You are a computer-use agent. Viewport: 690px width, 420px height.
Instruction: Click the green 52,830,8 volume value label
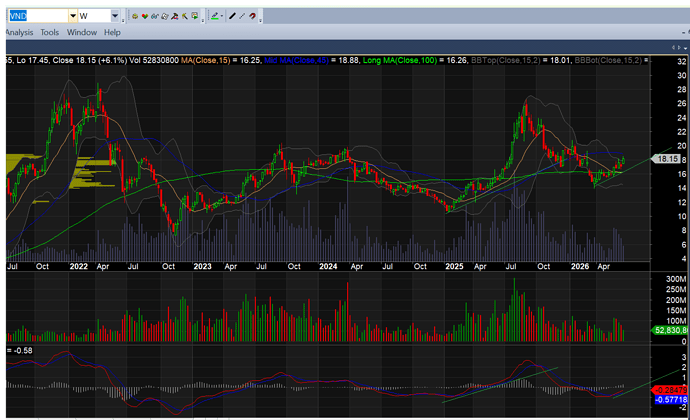click(x=670, y=330)
